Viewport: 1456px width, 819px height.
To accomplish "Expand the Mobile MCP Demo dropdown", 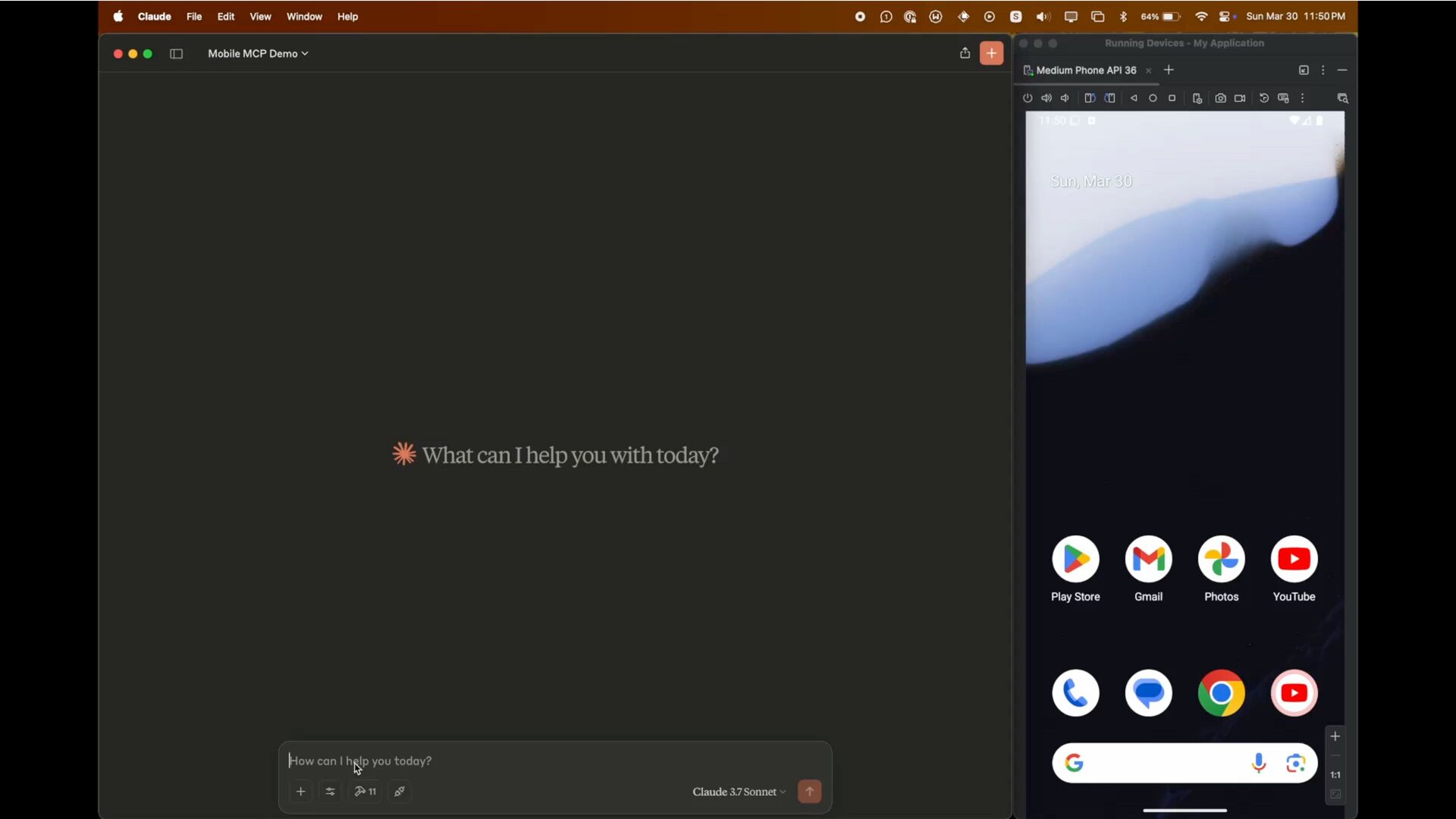I will pos(258,54).
